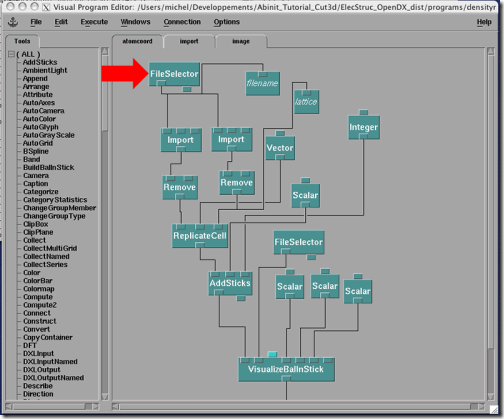Select the lattice input node
This screenshot has width=504, height=419.
tap(306, 102)
